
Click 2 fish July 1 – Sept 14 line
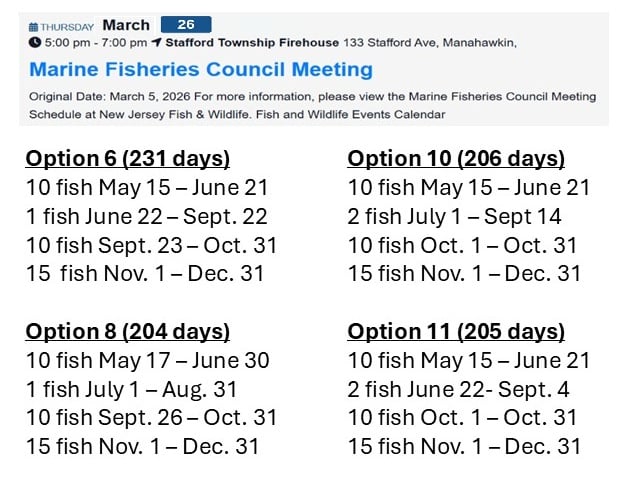[x=454, y=217]
